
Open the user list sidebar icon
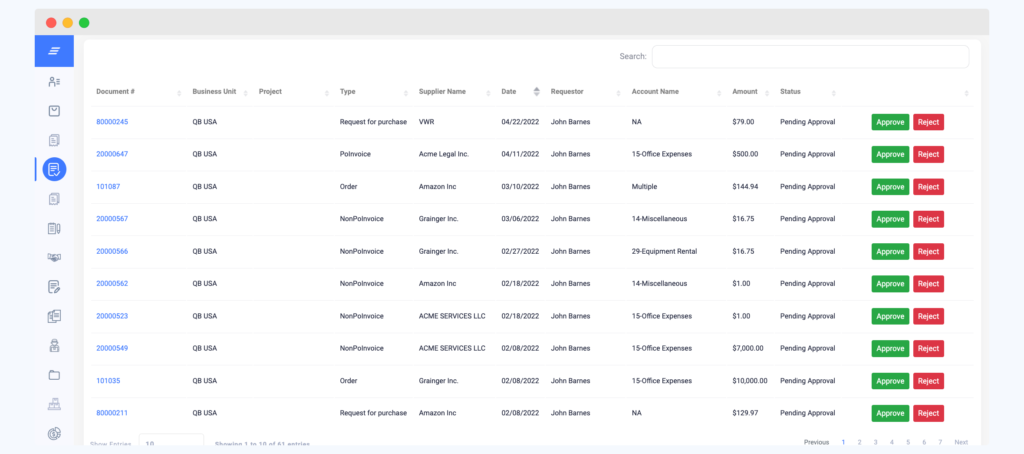point(54,82)
